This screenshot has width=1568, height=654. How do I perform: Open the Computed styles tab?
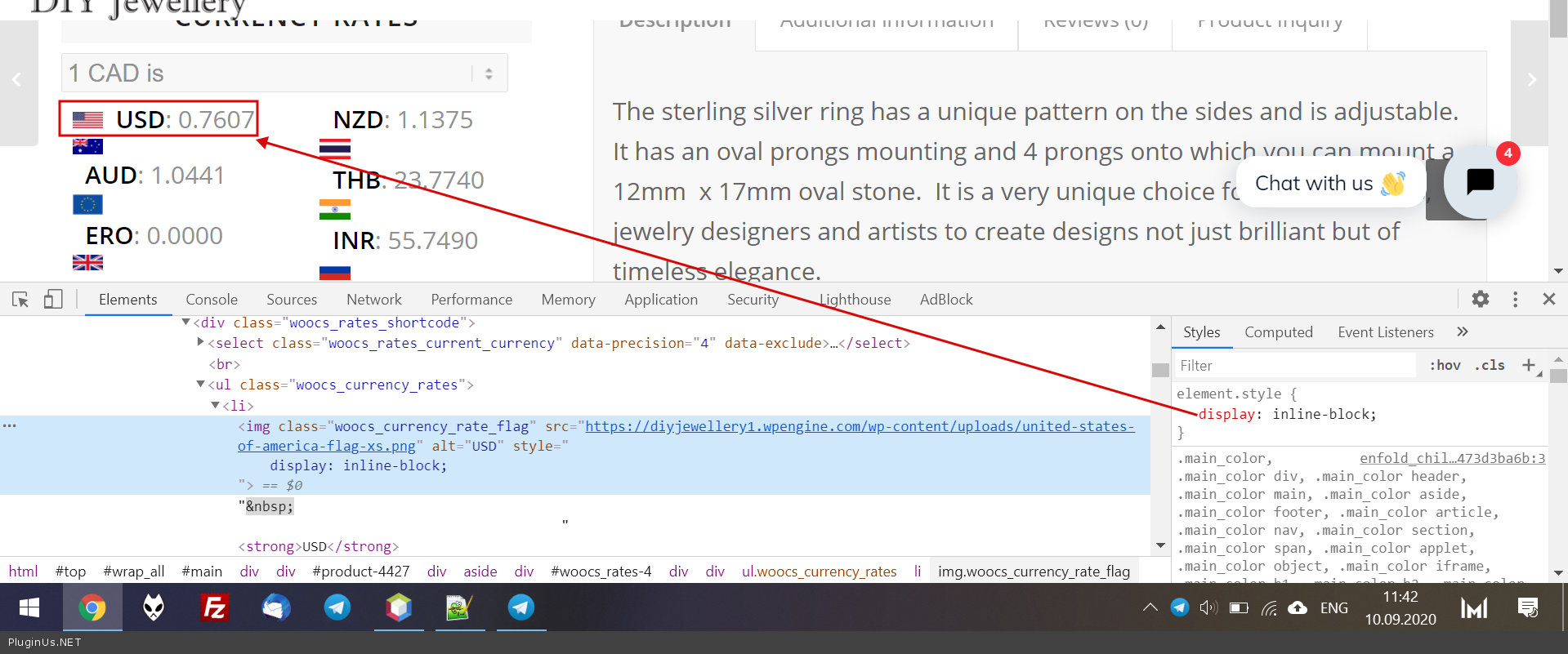(1278, 332)
